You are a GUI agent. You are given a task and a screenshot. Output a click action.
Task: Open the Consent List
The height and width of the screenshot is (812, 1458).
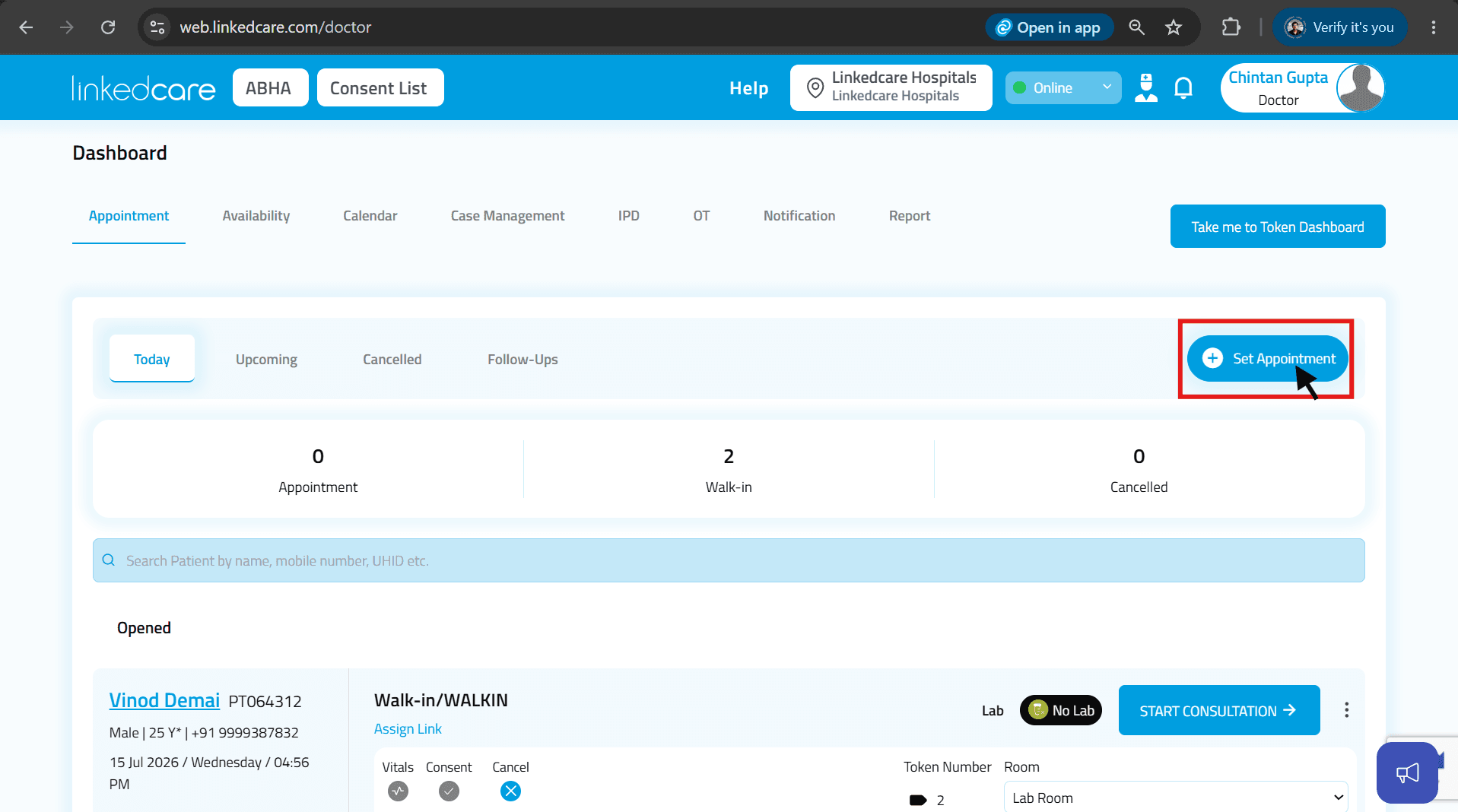point(380,87)
